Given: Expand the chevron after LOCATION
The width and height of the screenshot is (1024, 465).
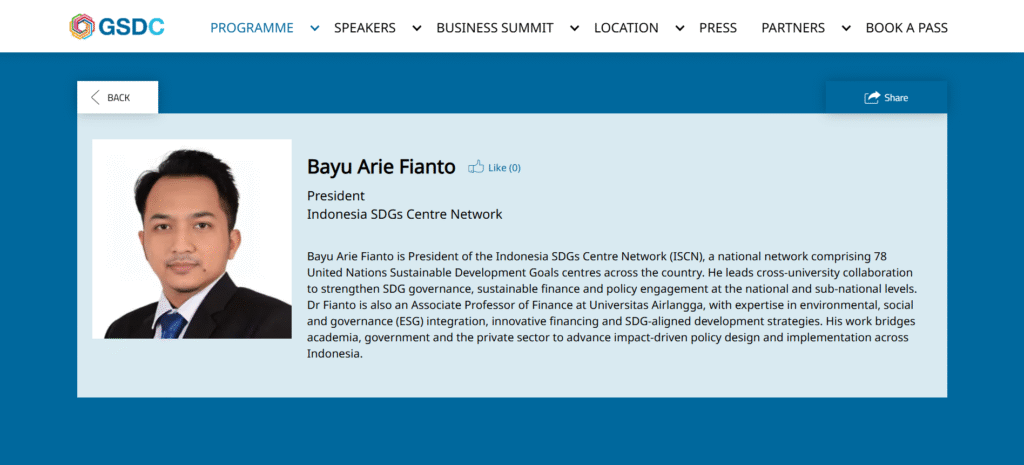Looking at the screenshot, I should pyautogui.click(x=680, y=28).
